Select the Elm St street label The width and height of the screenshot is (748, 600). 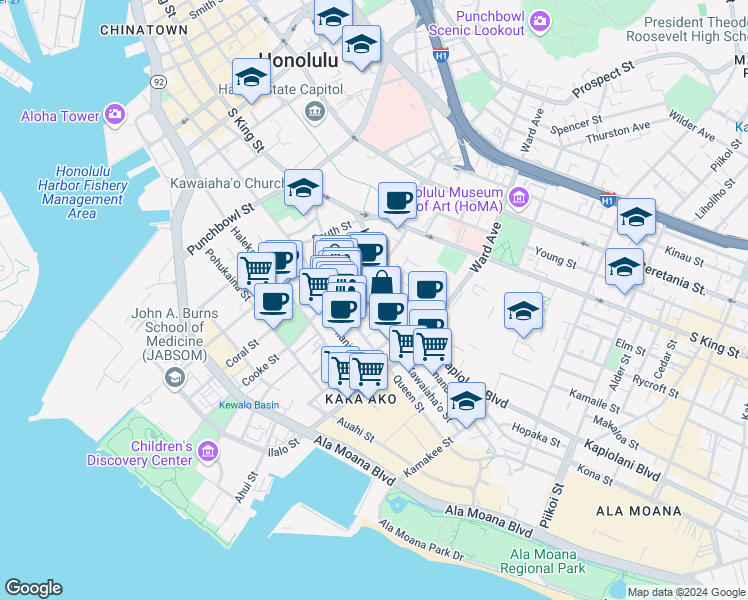tap(630, 347)
